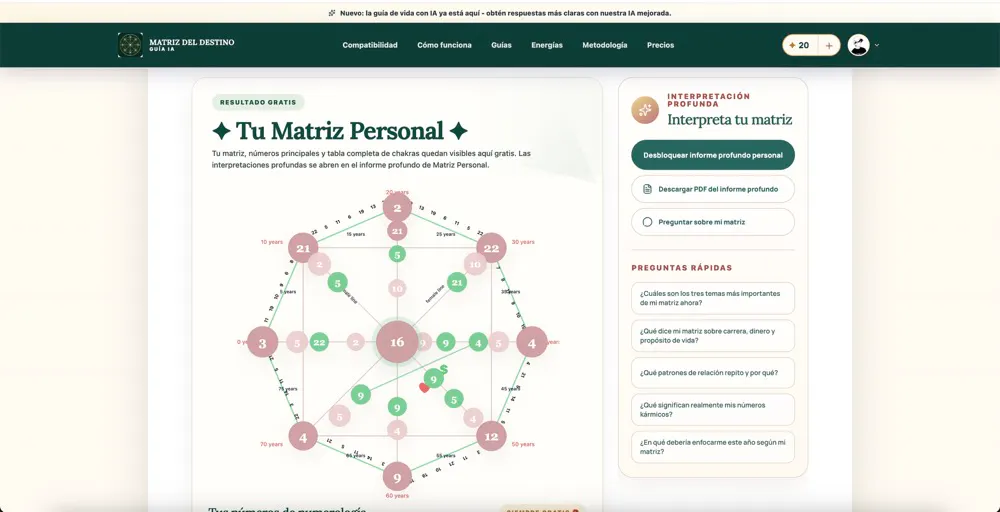The image size is (1000, 512).
Task: Open the Metodología page link
Action: (605, 45)
